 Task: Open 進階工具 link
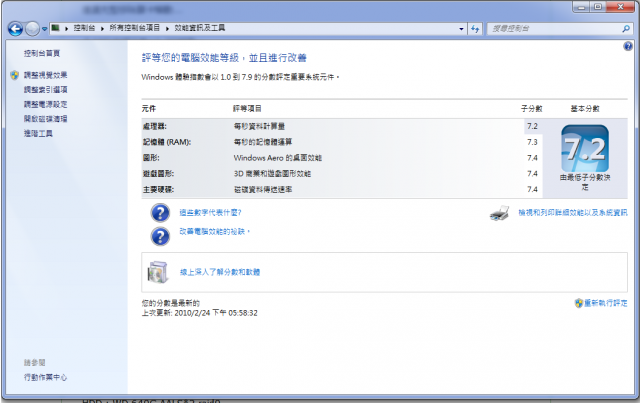point(38,133)
